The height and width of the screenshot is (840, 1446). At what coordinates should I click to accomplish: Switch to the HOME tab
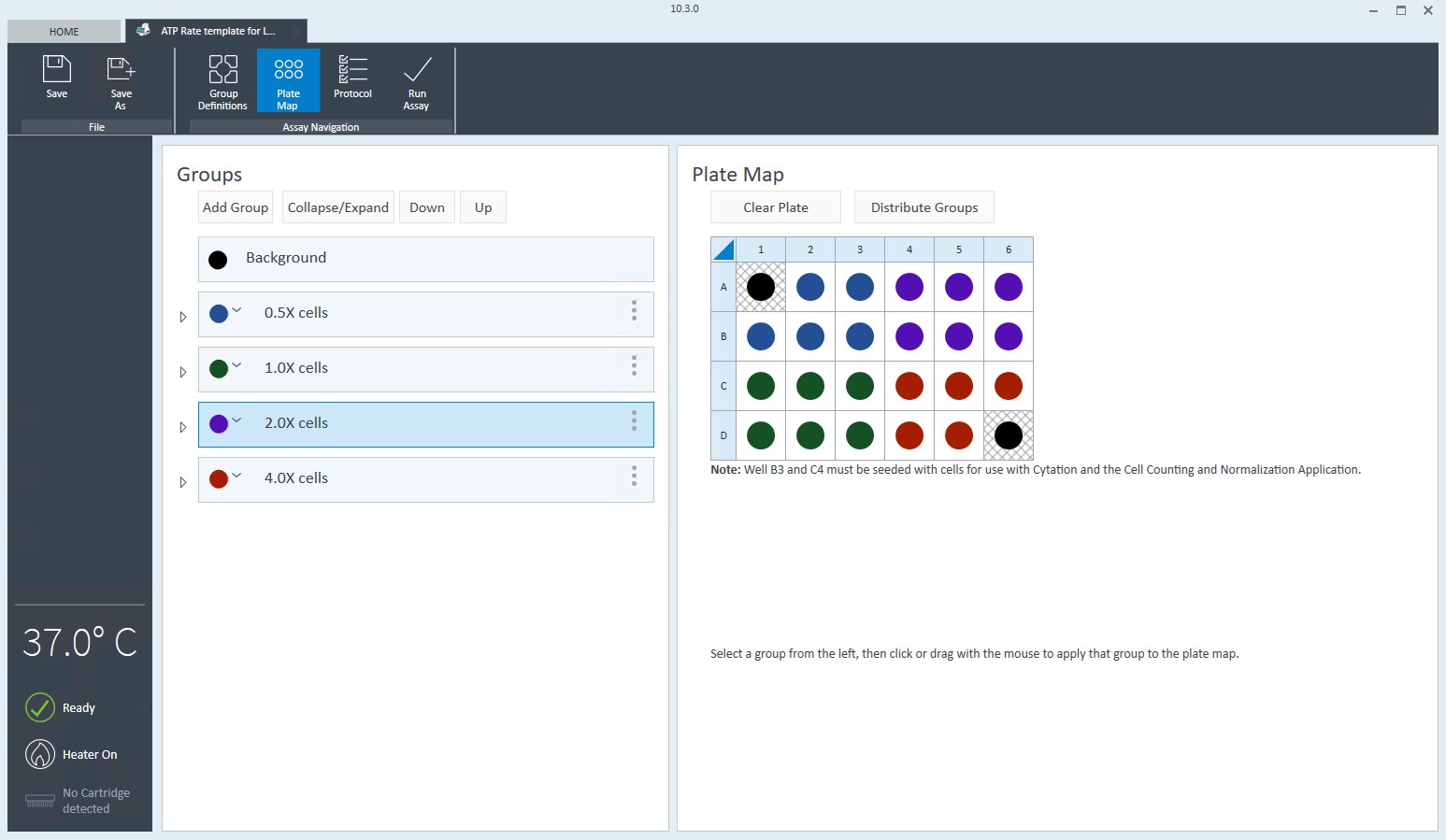pos(64,32)
